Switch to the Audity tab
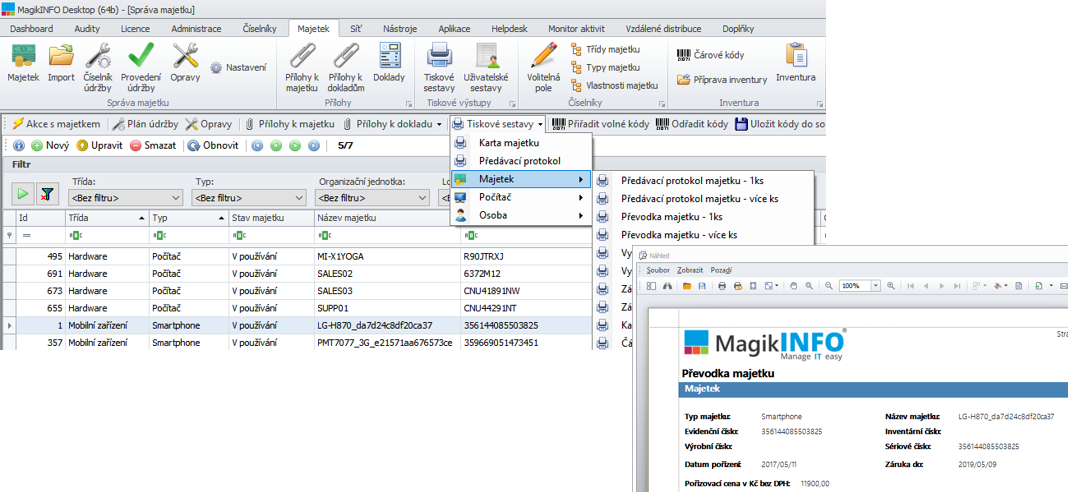 coord(87,29)
